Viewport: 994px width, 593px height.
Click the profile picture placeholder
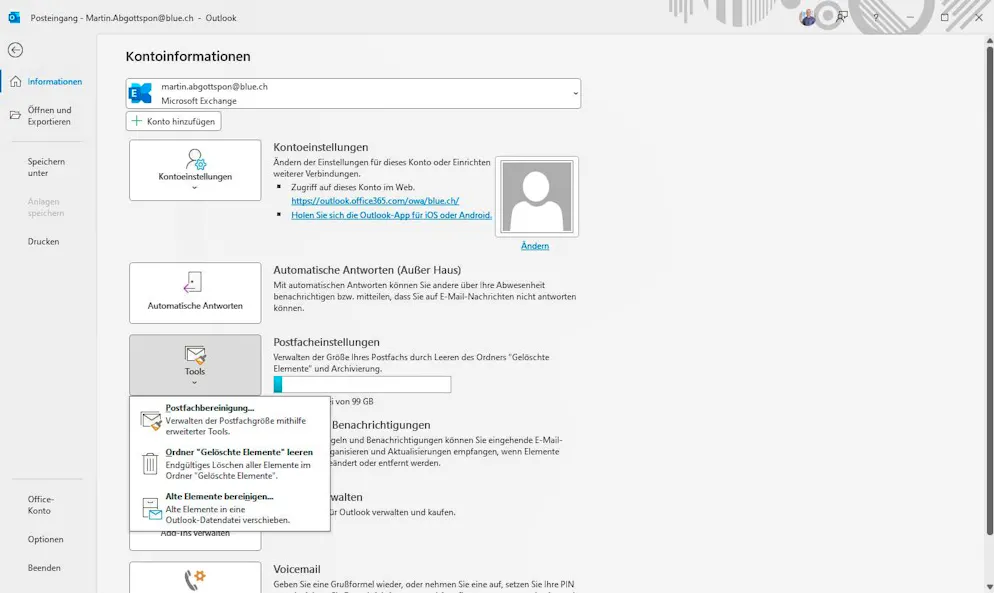(x=536, y=197)
